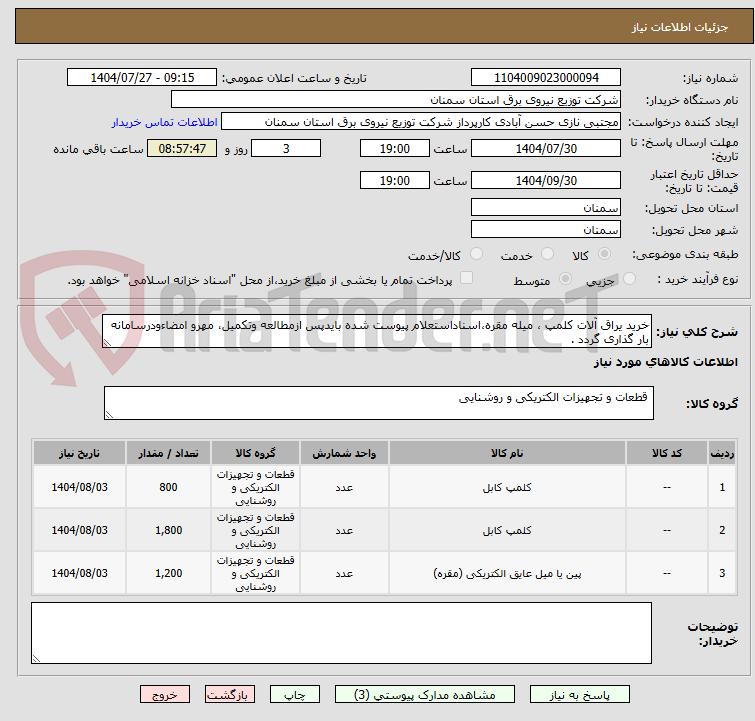Toggle the اسناد خزانه اسلامی payment checkbox
The height and width of the screenshot is (721, 755).
(x=466, y=280)
